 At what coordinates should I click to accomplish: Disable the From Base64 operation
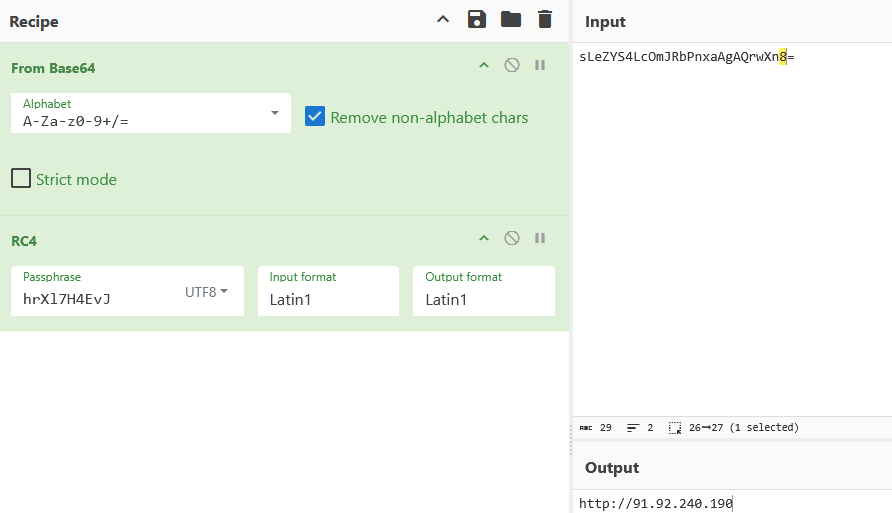pyautogui.click(x=512, y=66)
